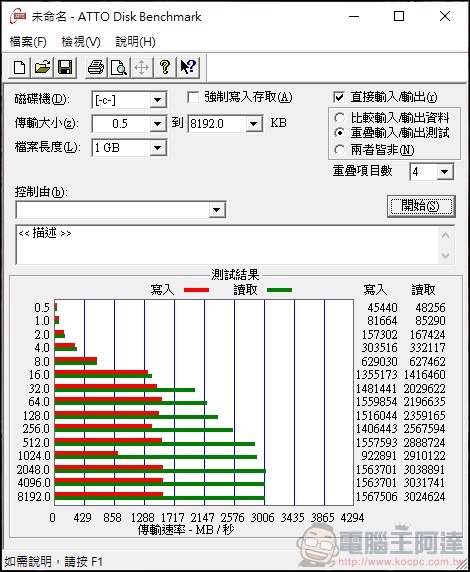Viewport: 470px width, 572px height.
Task: Uncheck the 直接輸入/輸出 checkbox
Action: tap(339, 97)
